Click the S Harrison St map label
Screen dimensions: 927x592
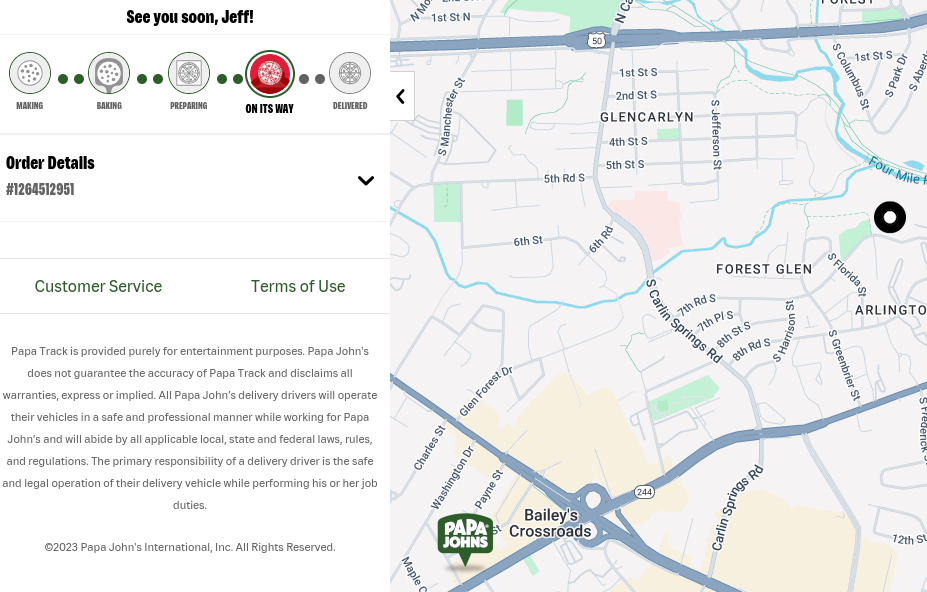[785, 331]
